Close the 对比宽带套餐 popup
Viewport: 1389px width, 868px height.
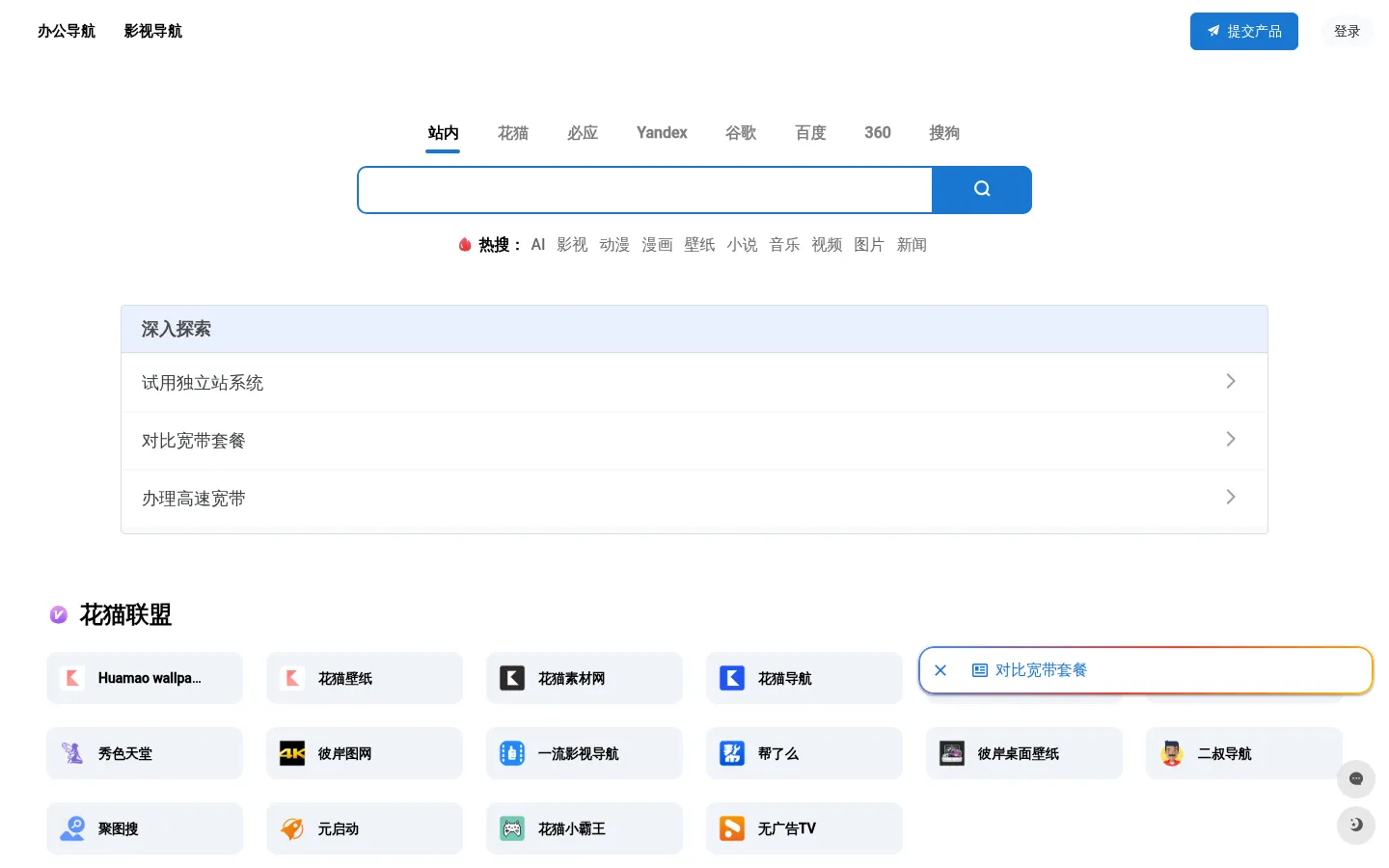(x=940, y=670)
